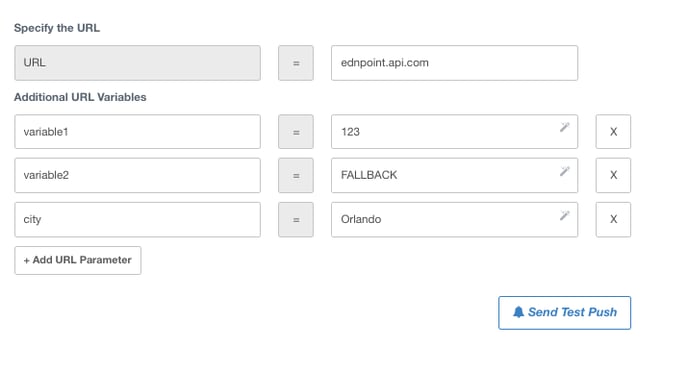
Task: Send Test Push notification
Action: click(564, 313)
